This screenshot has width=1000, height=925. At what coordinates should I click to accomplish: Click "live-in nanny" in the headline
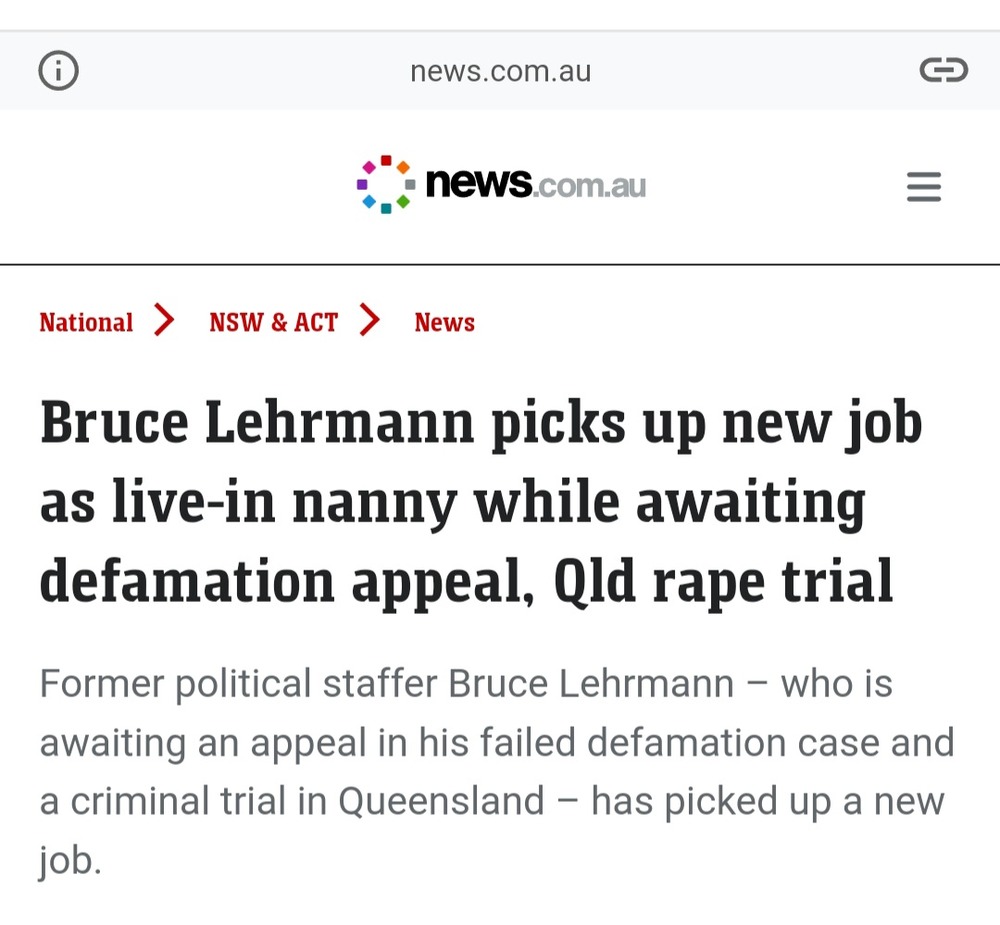tap(285, 504)
